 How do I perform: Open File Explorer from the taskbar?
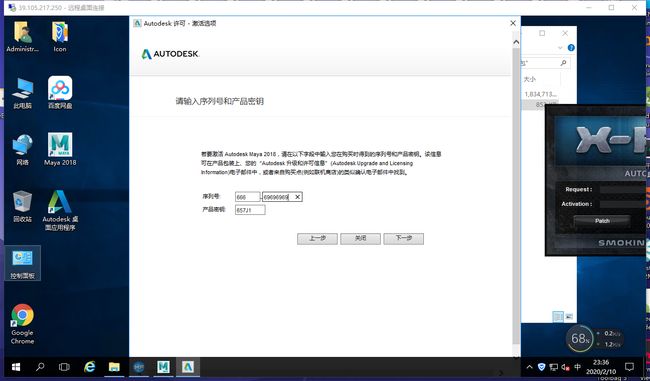(114, 367)
